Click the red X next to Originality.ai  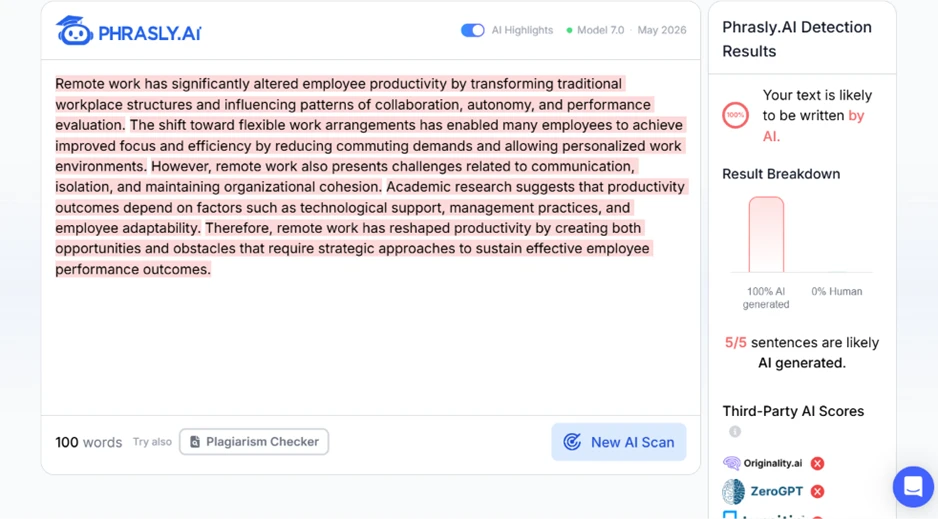click(x=817, y=463)
